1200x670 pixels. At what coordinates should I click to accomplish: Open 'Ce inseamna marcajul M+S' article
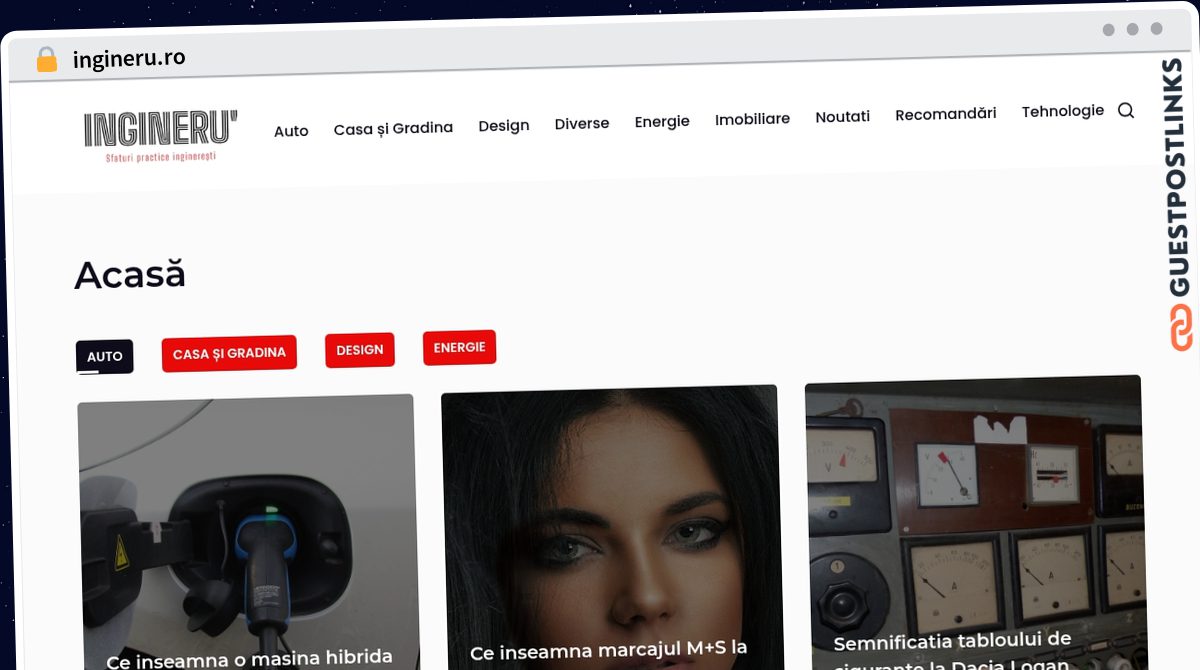point(608,650)
